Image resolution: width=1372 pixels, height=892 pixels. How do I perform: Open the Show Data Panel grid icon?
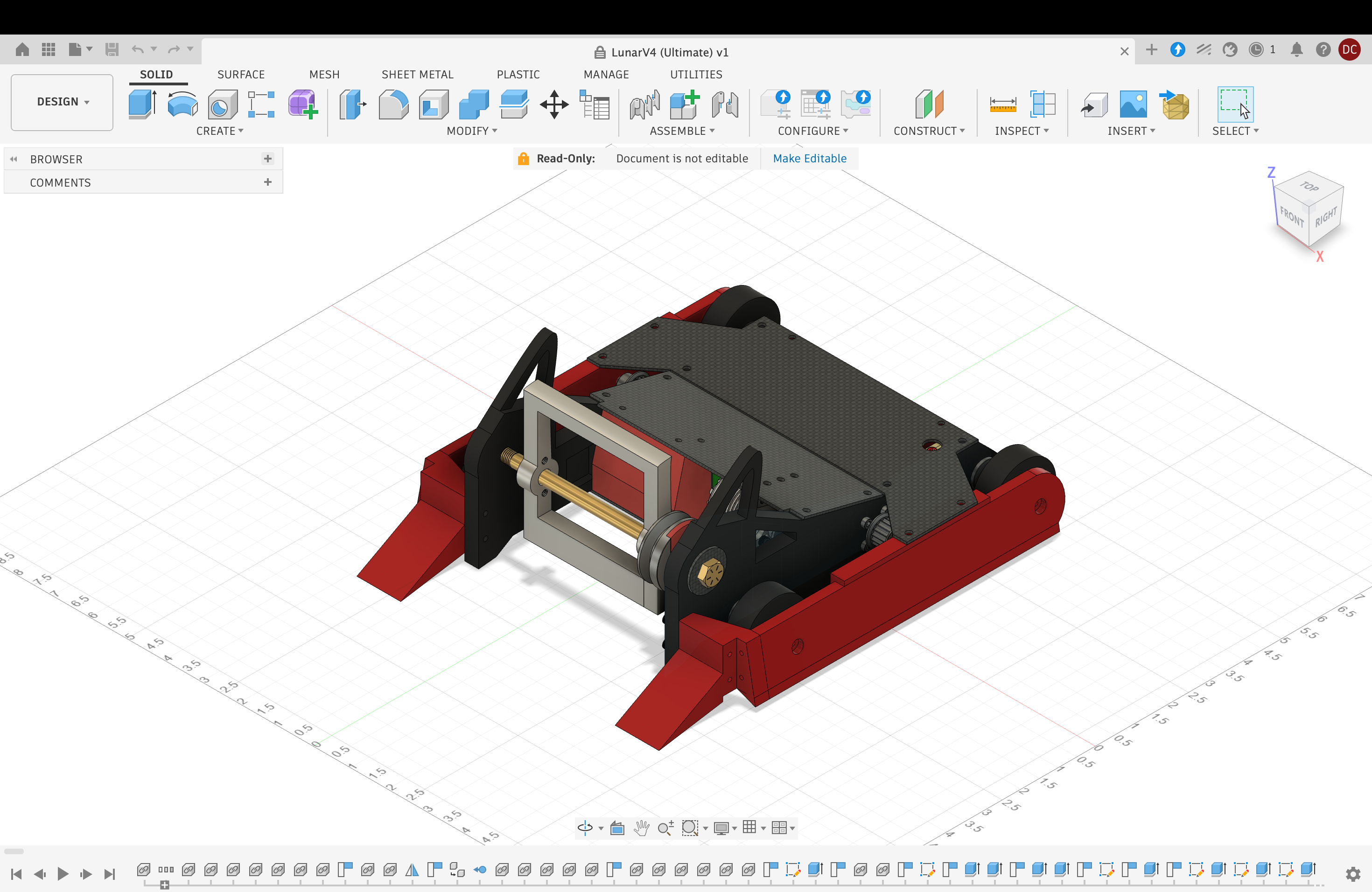[x=49, y=49]
